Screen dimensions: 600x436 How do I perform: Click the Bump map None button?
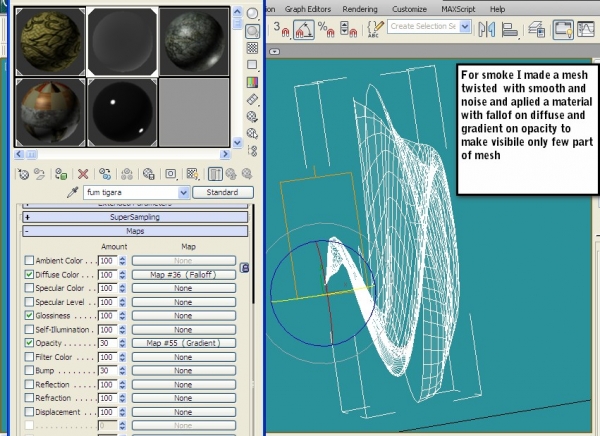point(183,371)
